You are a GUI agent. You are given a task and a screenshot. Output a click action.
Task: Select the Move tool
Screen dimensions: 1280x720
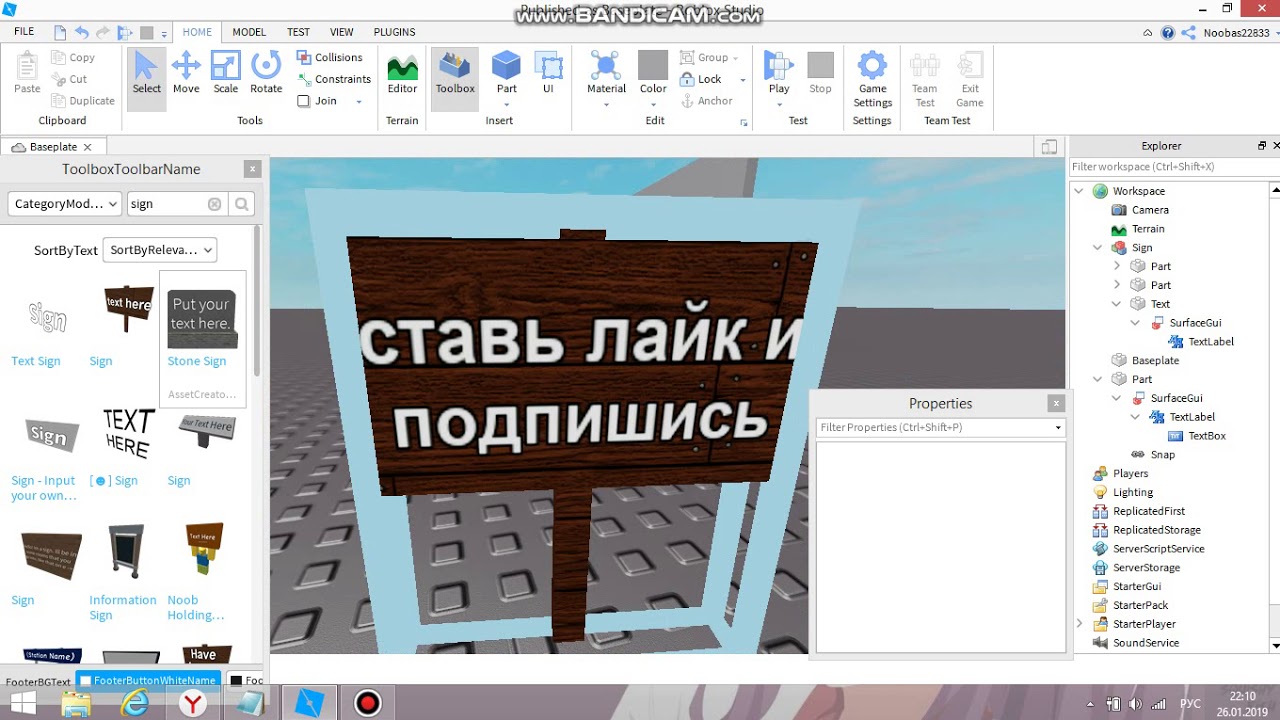click(x=186, y=74)
